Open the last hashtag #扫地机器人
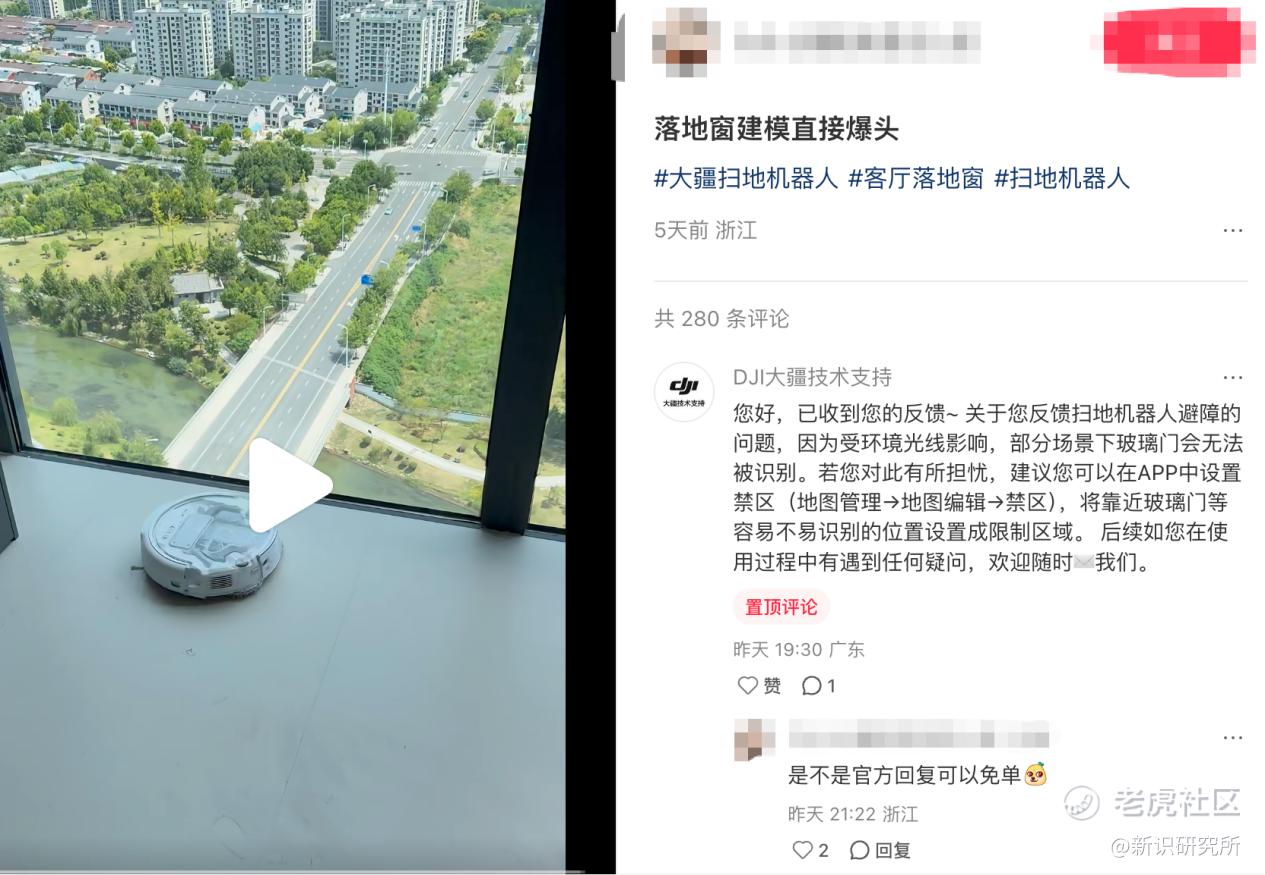Viewport: 1265px width, 875px height. [x=1062, y=179]
